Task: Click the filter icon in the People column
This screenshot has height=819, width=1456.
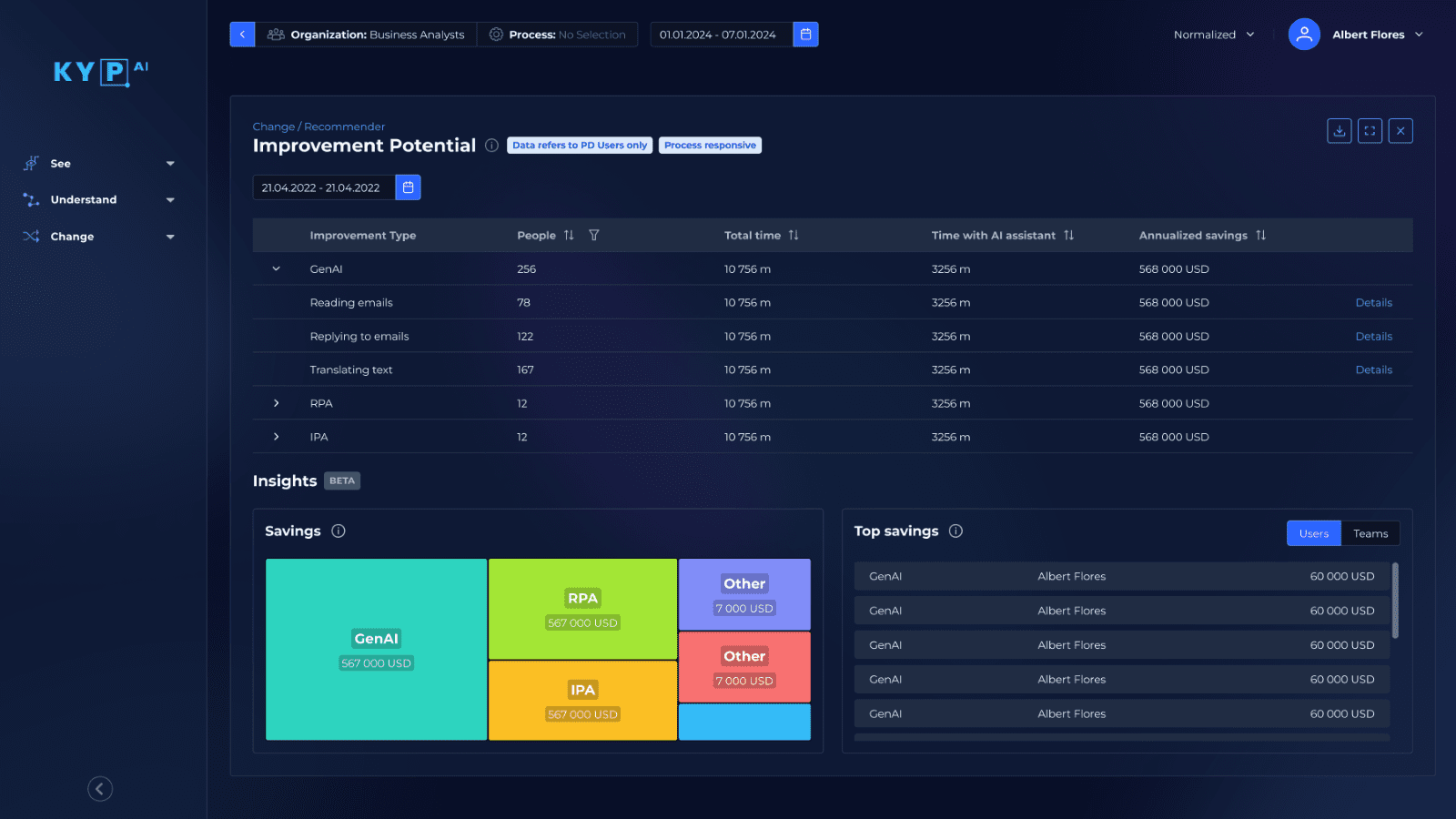Action: pyautogui.click(x=593, y=235)
